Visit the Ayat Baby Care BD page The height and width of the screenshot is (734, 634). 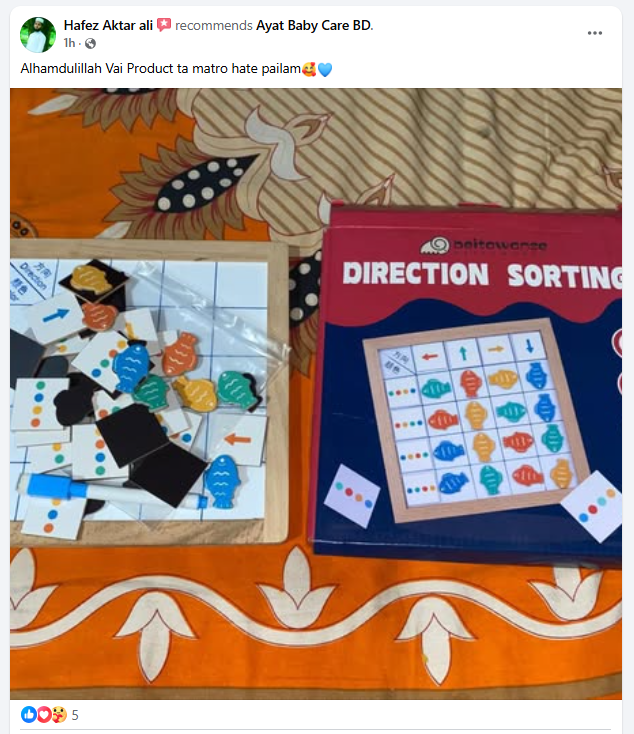314,25
